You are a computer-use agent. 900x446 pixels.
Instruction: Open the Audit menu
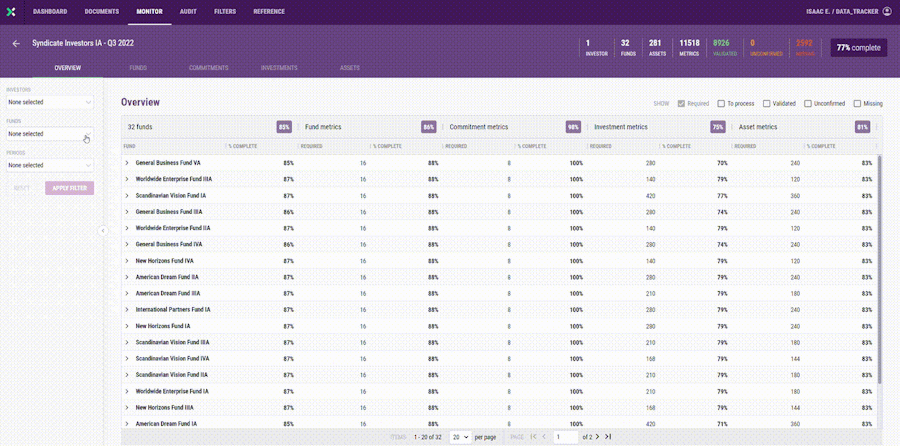[188, 11]
